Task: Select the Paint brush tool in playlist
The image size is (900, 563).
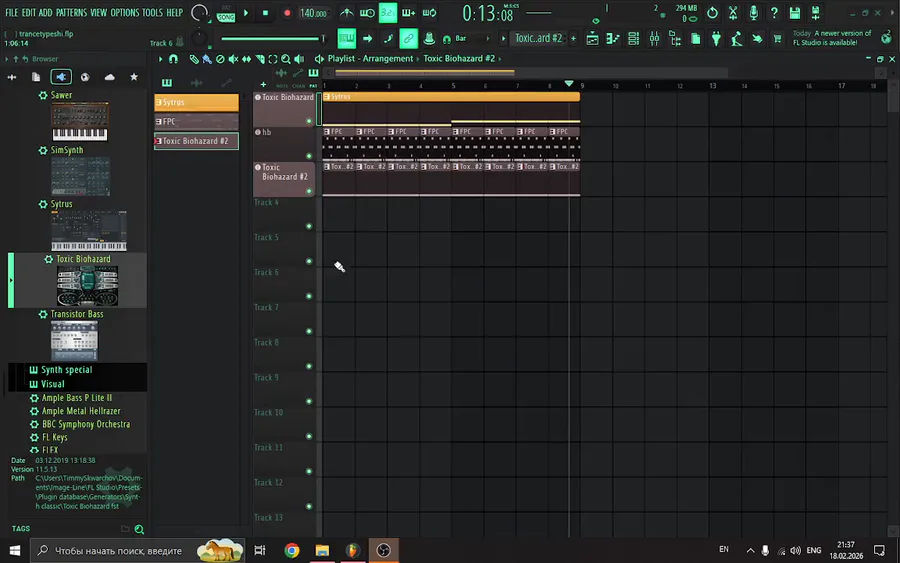Action: (x=207, y=59)
